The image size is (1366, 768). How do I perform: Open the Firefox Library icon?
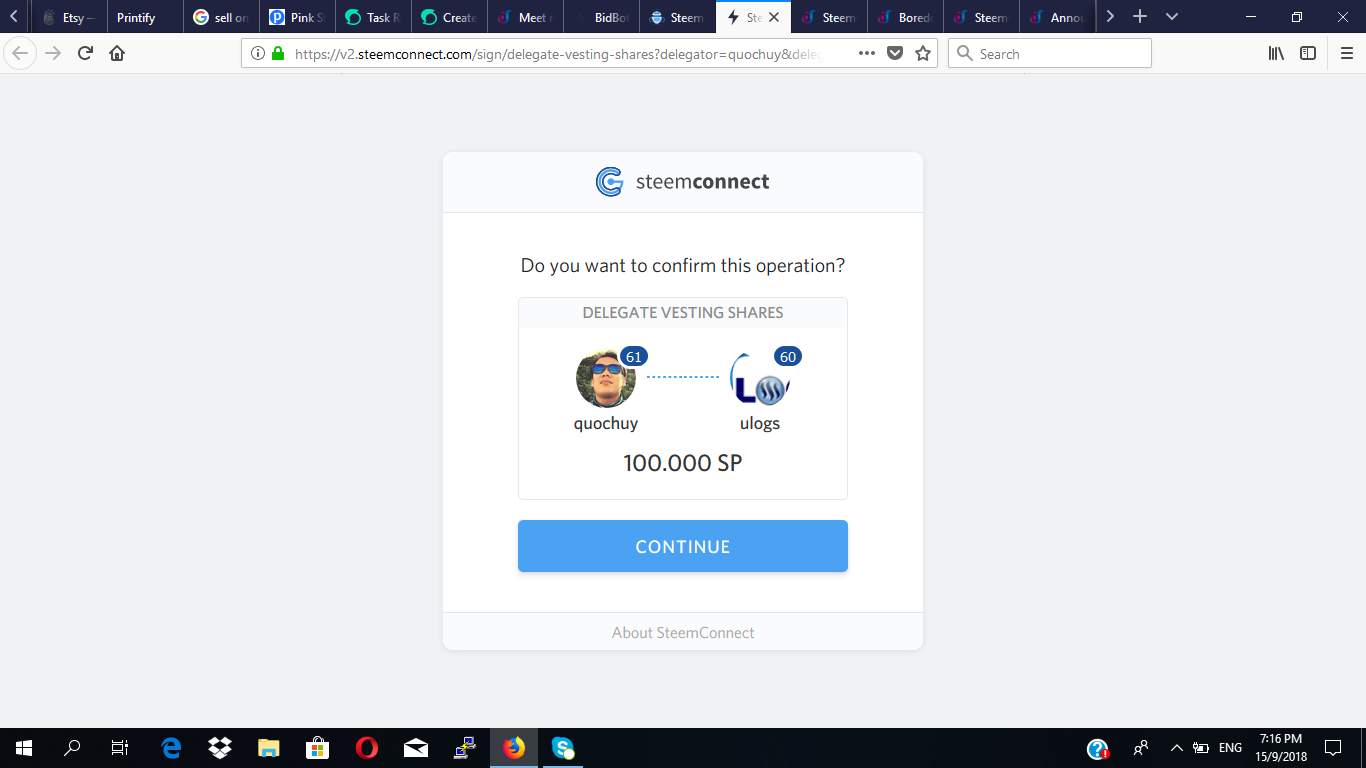pyautogui.click(x=1276, y=54)
